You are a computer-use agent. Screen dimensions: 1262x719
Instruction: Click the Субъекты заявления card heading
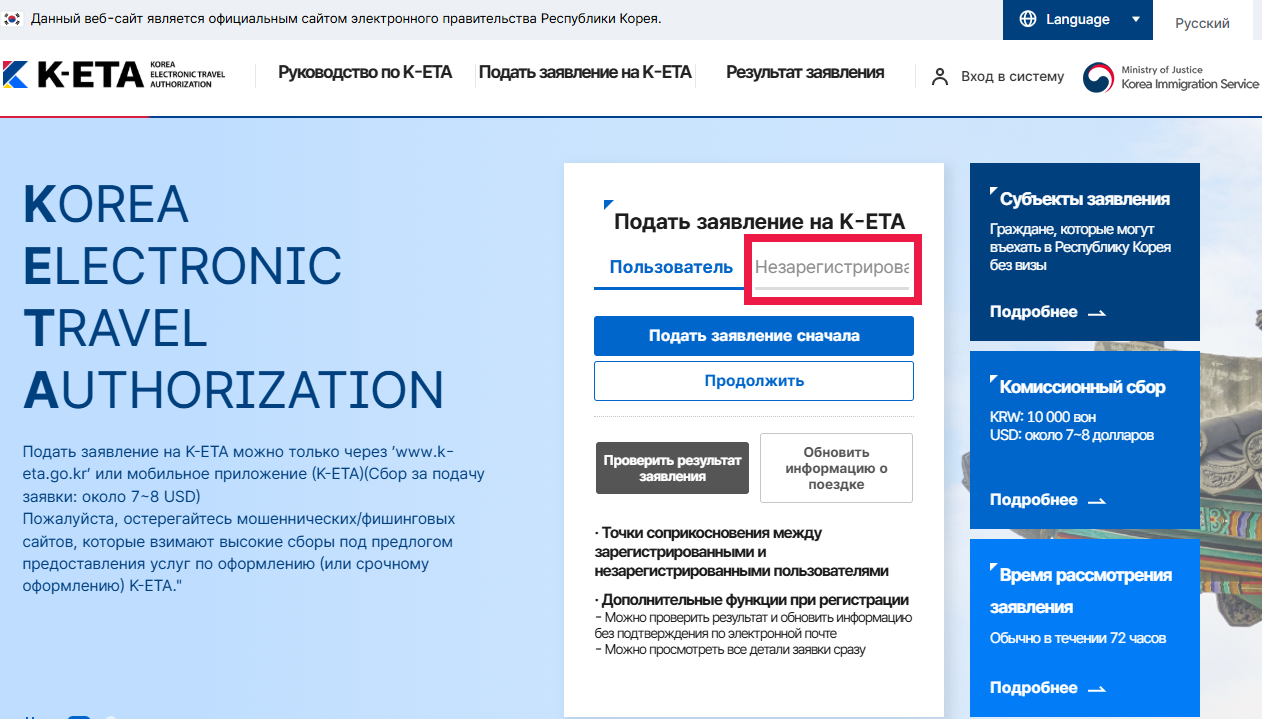point(1084,199)
